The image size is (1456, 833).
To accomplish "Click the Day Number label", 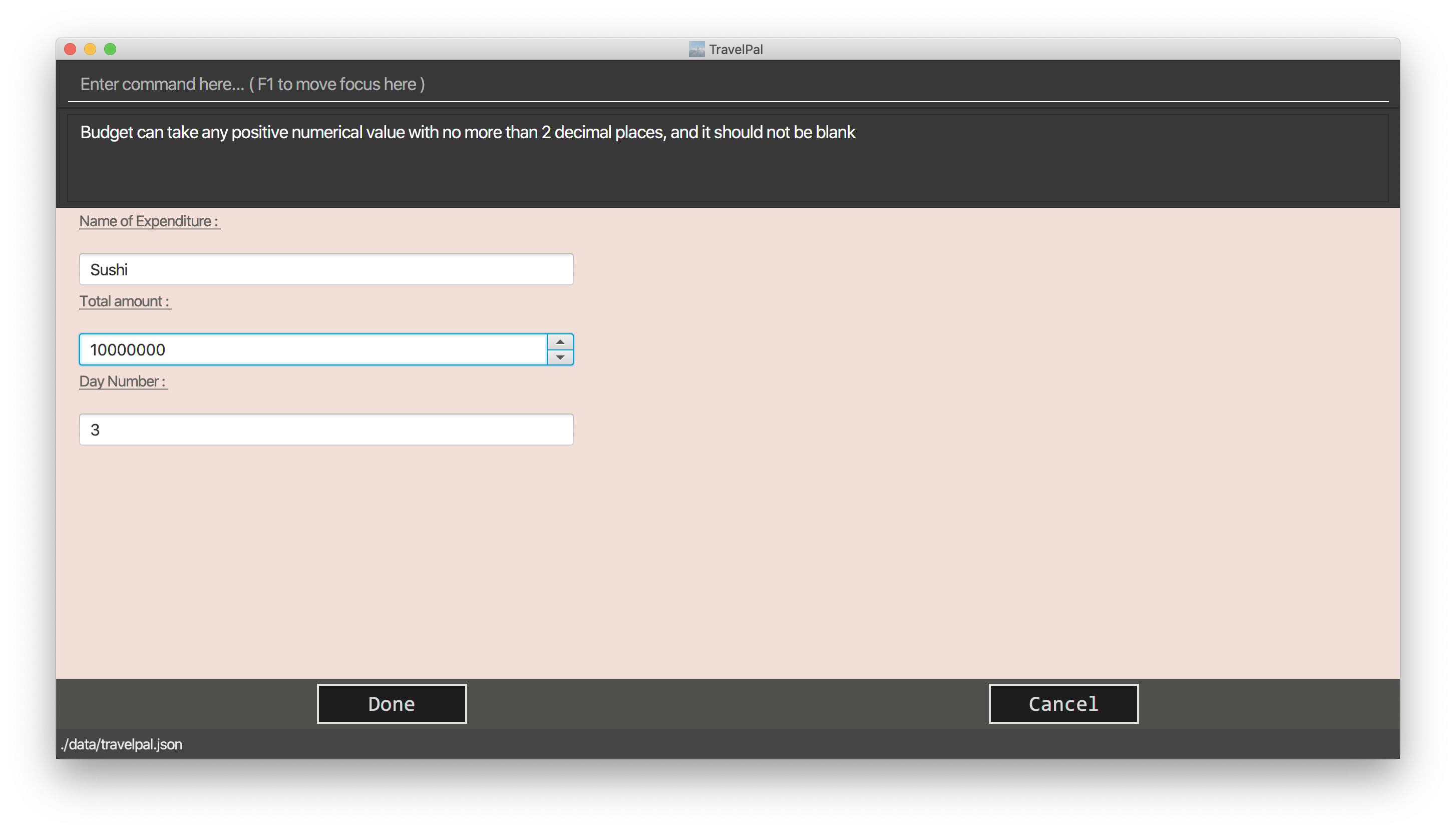I will pos(123,381).
